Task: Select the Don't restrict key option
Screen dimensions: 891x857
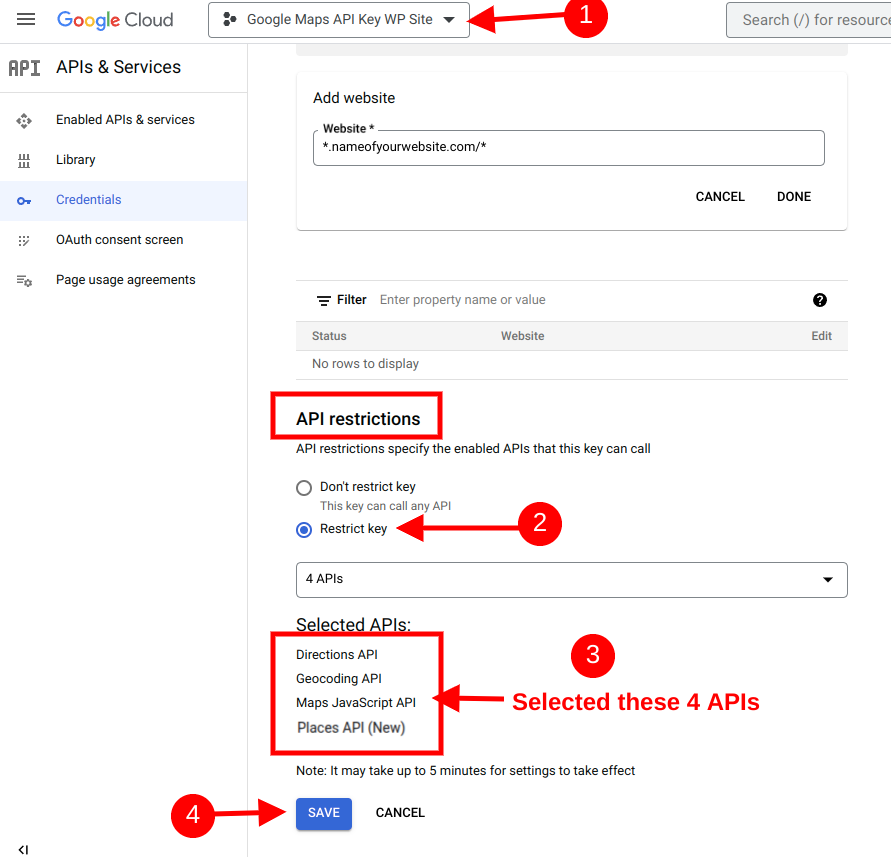Action: click(303, 487)
